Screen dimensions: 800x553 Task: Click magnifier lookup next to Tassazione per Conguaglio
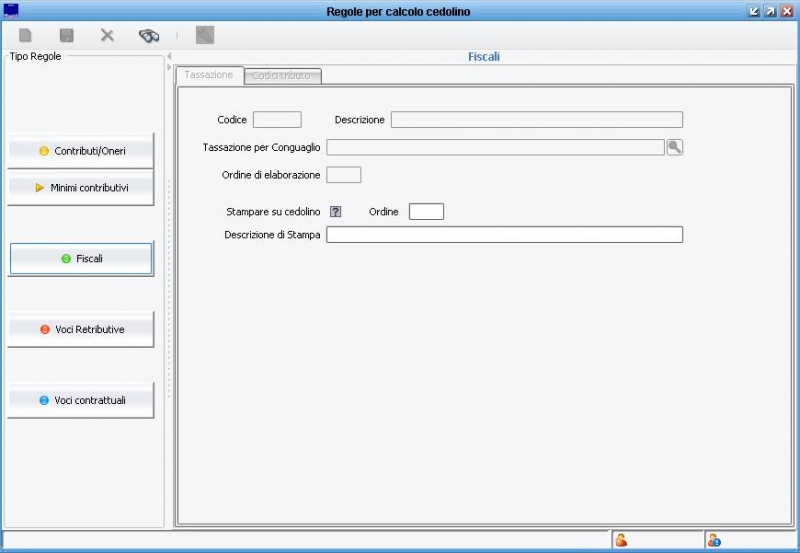(x=675, y=147)
